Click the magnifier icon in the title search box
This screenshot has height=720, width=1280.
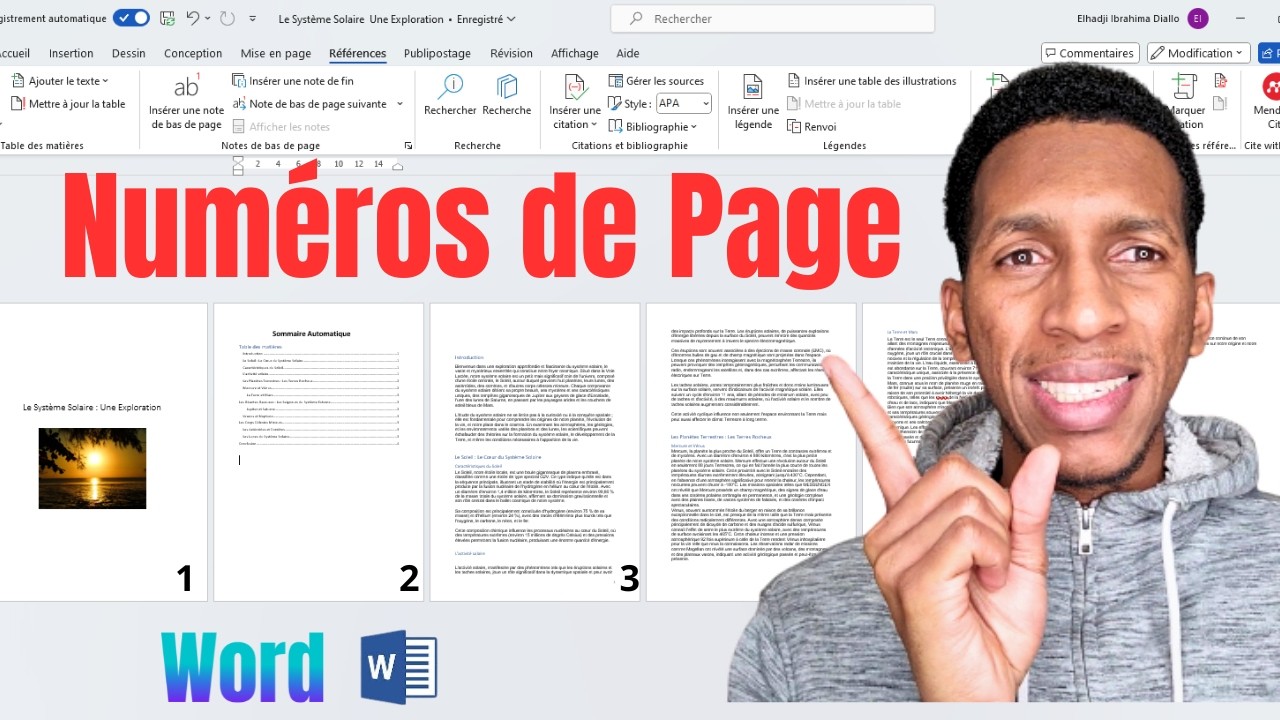(x=636, y=19)
